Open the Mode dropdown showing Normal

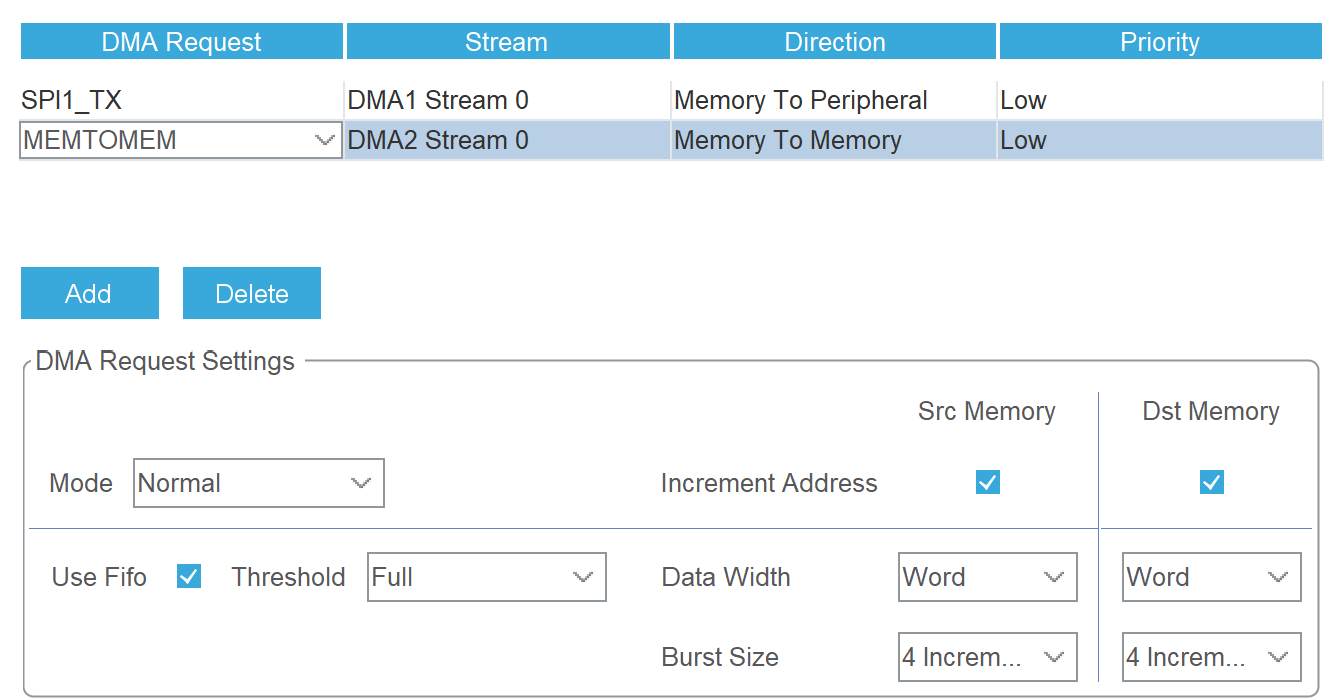(258, 484)
